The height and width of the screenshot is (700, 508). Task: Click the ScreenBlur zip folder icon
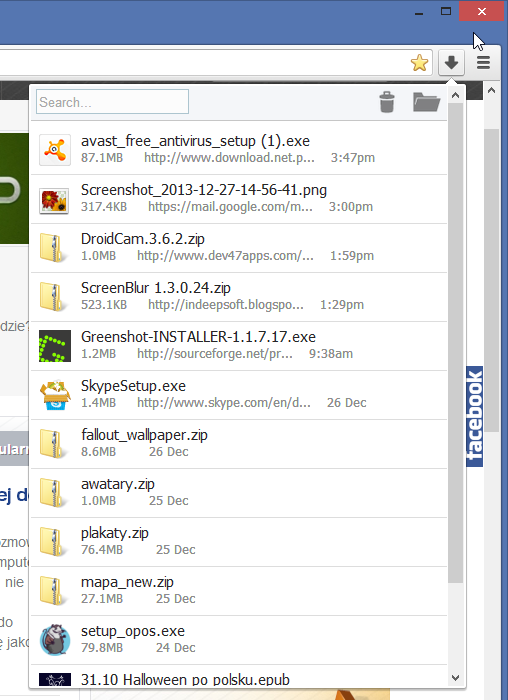(x=54, y=297)
